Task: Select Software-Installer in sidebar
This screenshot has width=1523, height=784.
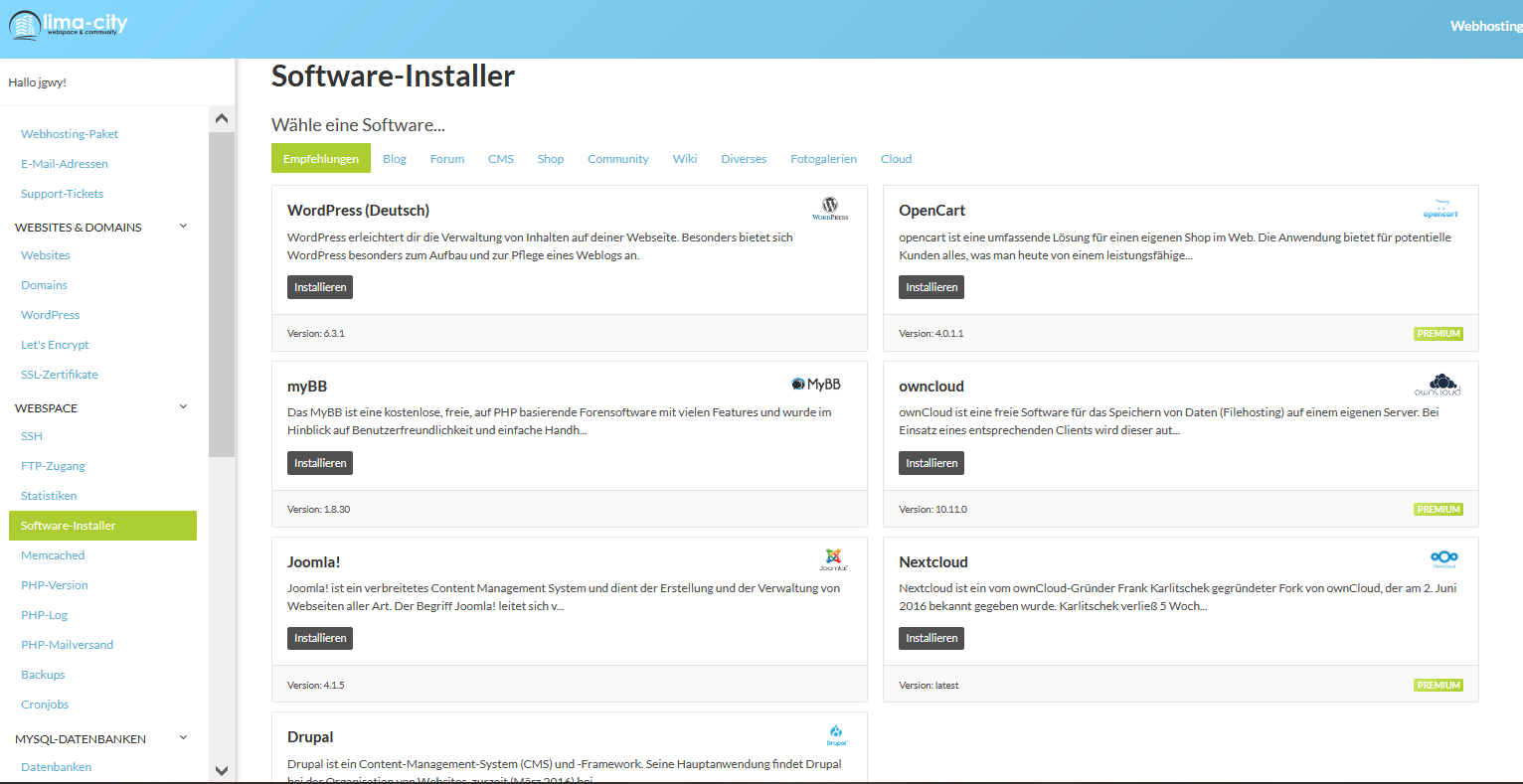Action: point(102,526)
